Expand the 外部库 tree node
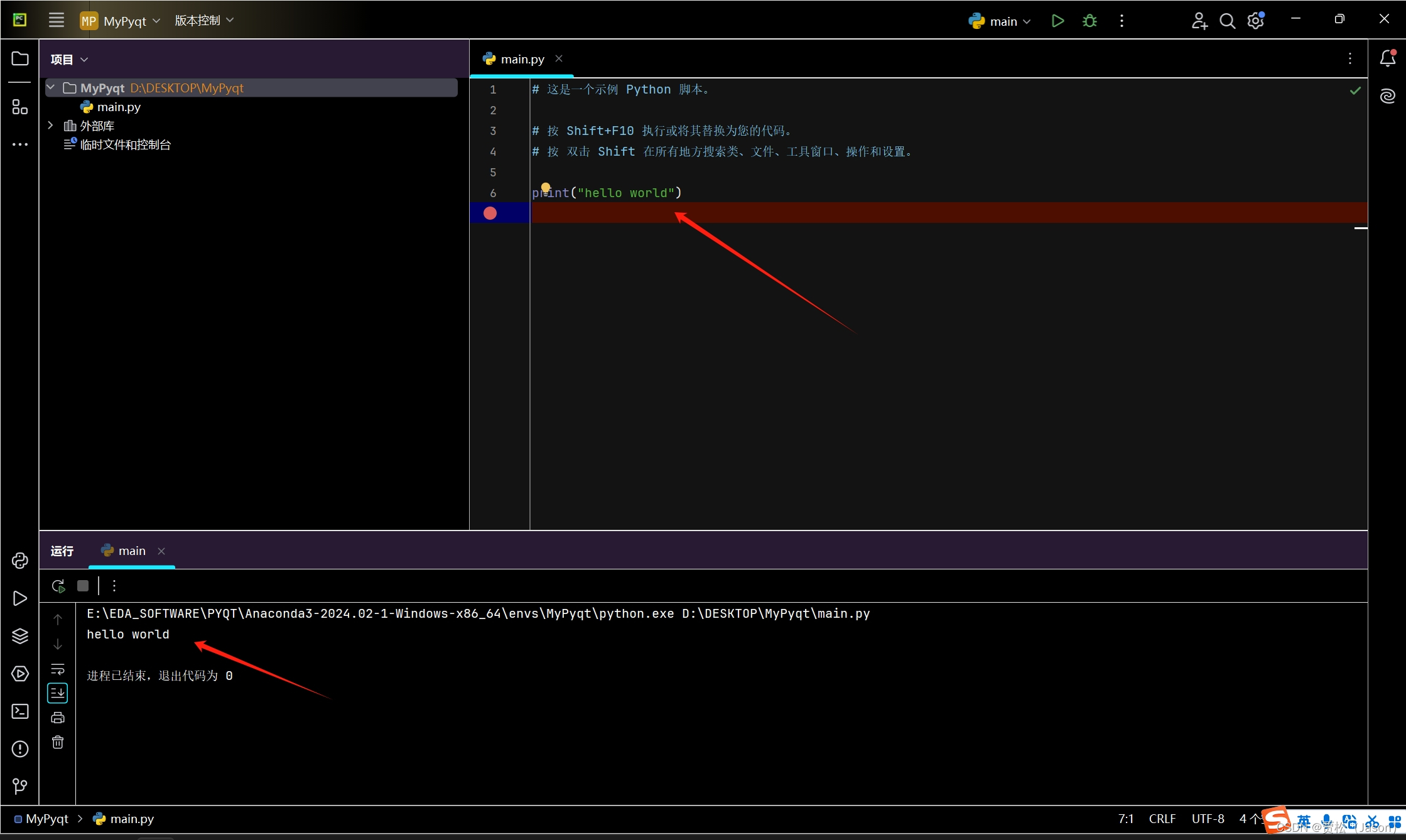1406x840 pixels. [51, 126]
